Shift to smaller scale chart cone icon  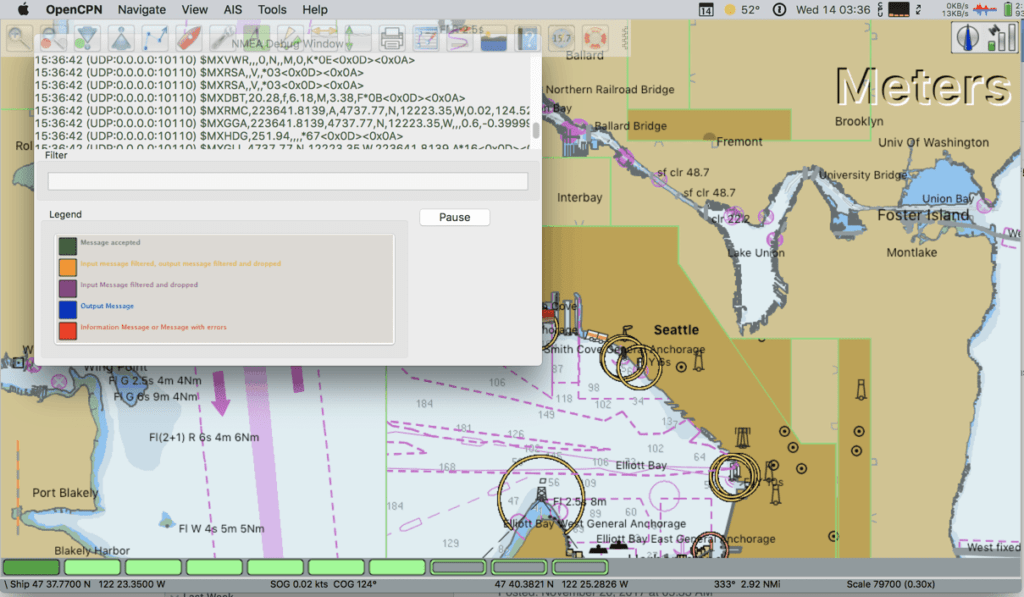pyautogui.click(x=121, y=39)
